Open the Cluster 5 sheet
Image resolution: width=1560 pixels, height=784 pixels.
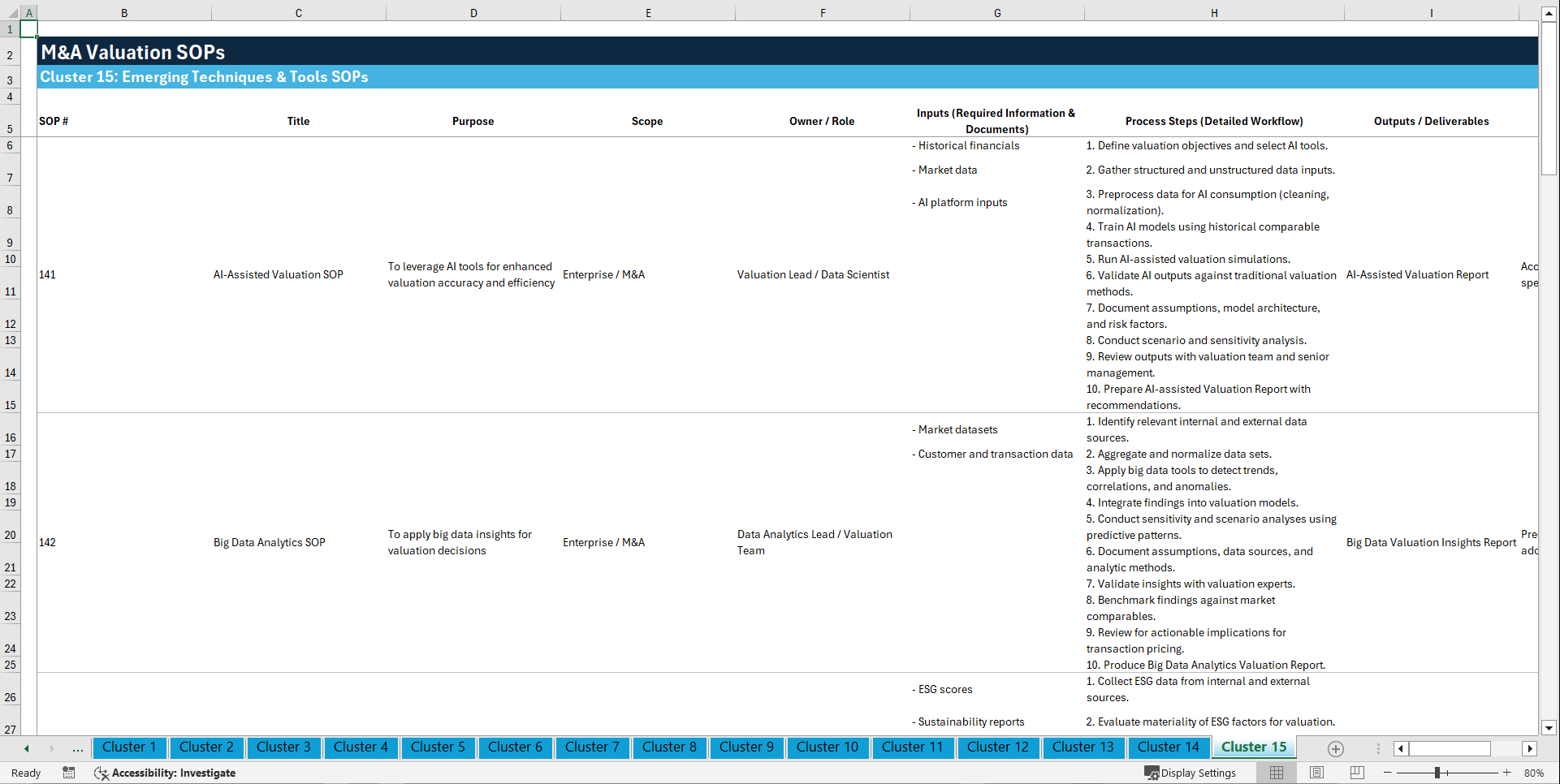point(438,747)
